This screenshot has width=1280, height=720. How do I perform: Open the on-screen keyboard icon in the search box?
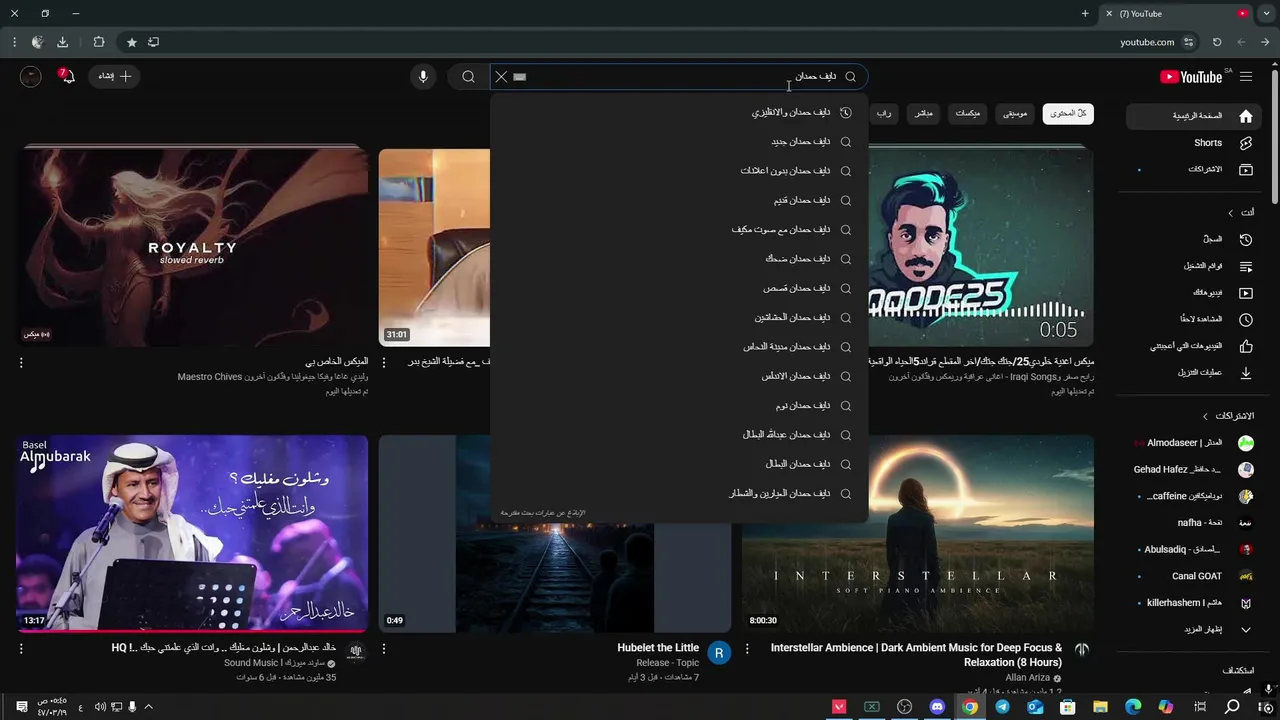519,77
